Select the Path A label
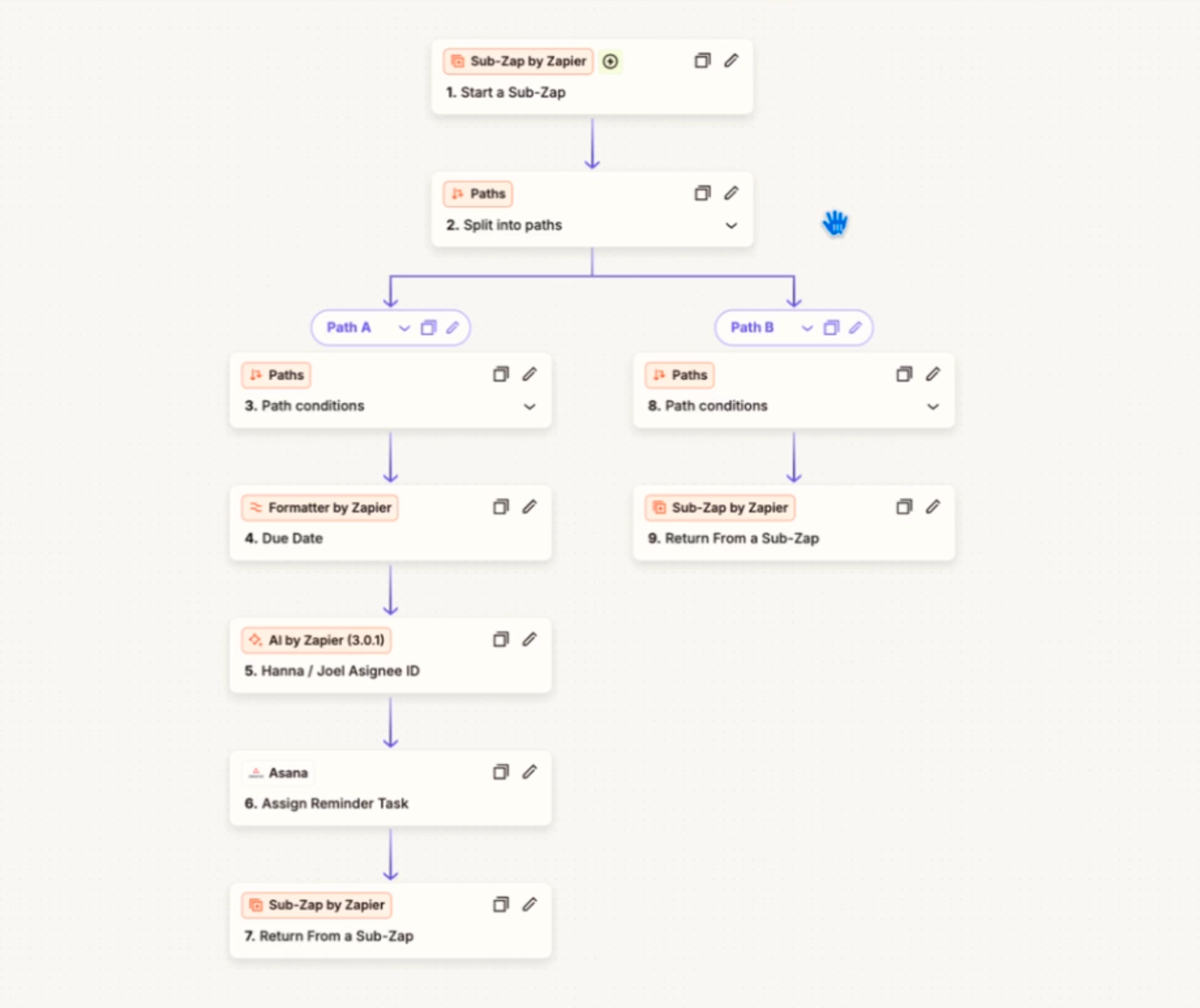Viewport: 1200px width, 1008px height. pyautogui.click(x=348, y=327)
